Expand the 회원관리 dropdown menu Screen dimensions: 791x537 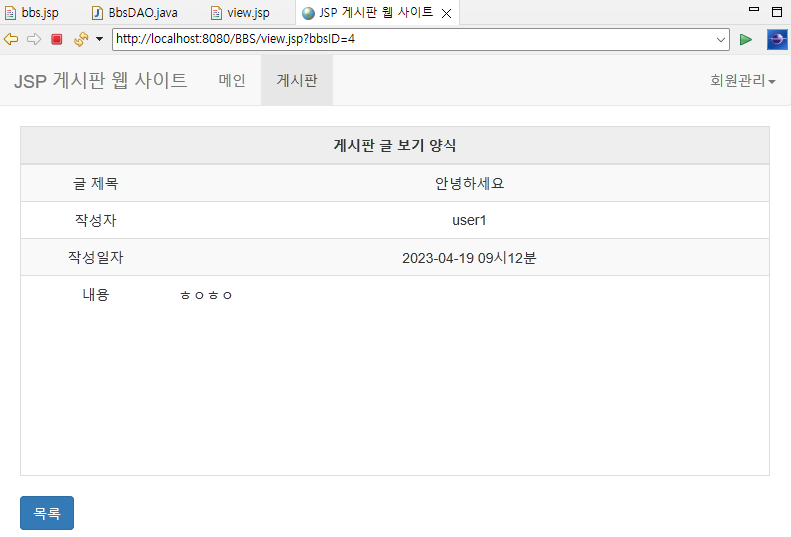[743, 80]
